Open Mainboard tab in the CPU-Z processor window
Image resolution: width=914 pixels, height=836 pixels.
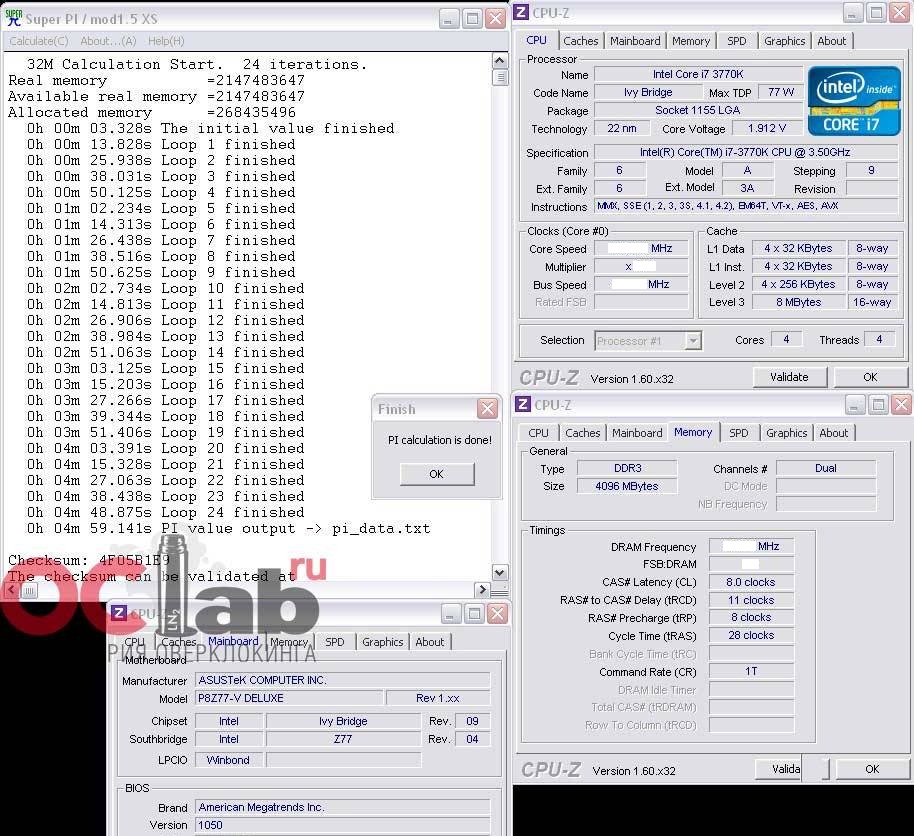pos(635,41)
